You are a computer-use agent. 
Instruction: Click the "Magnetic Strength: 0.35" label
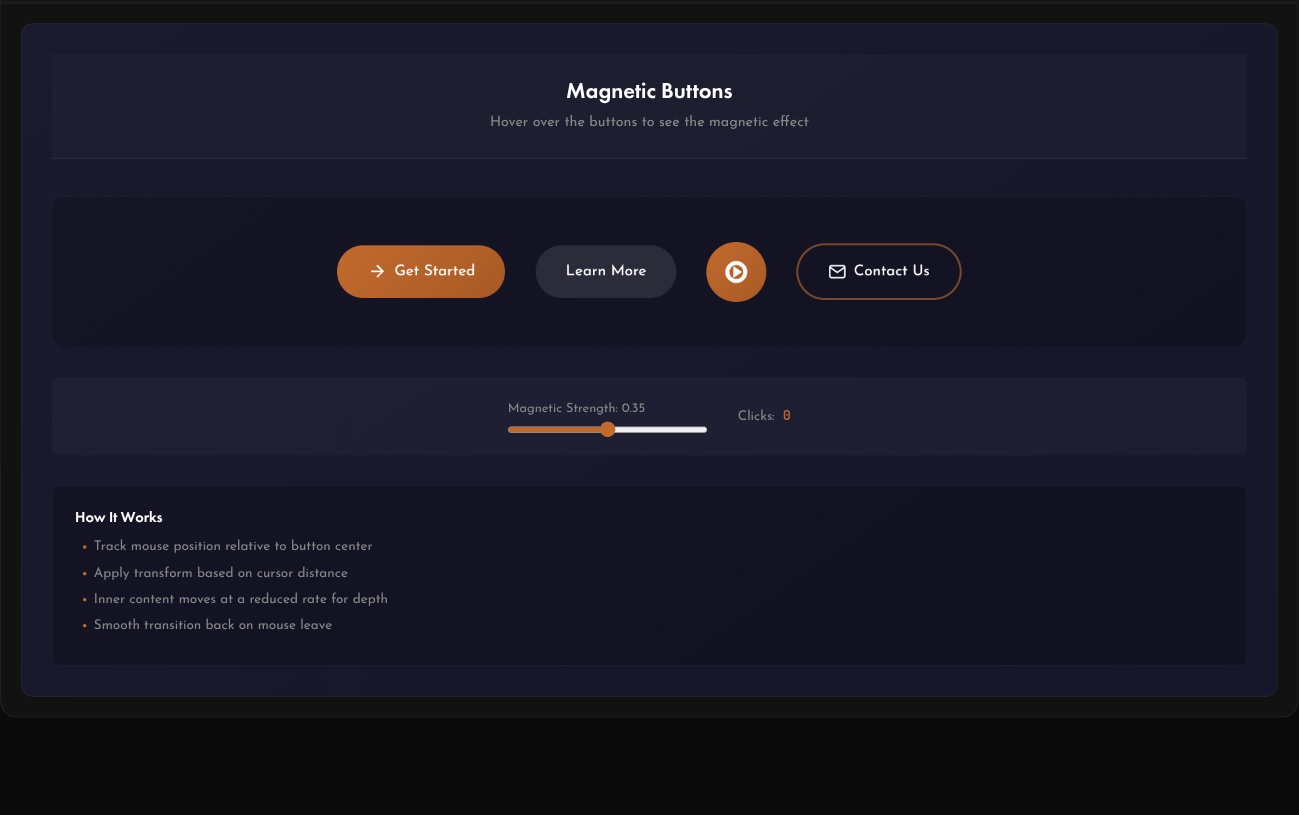click(x=576, y=408)
